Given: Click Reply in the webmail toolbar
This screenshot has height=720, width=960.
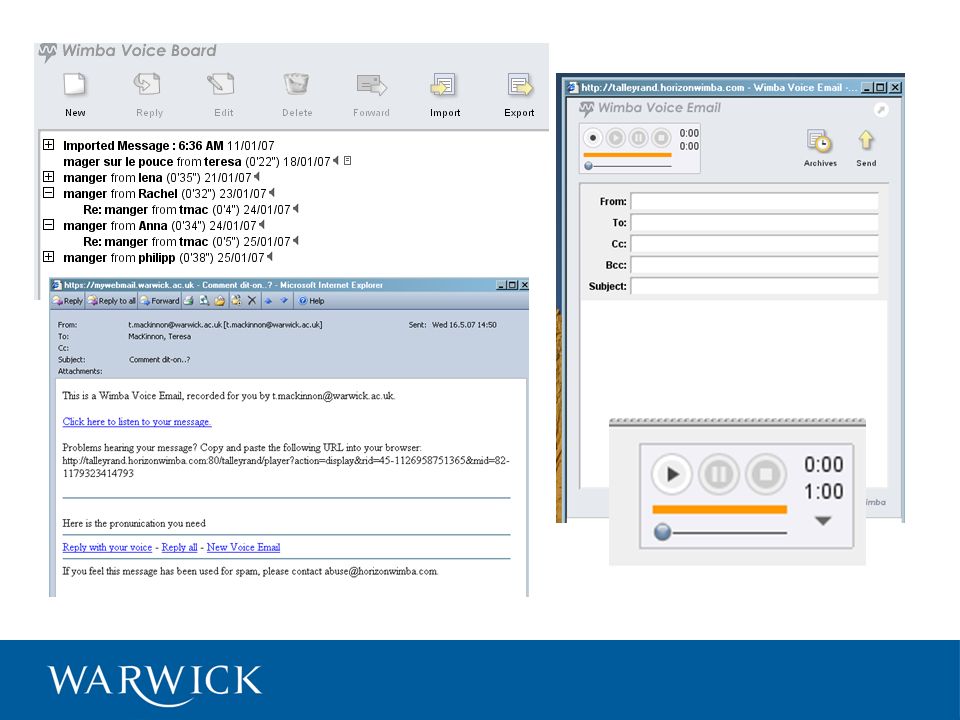Looking at the screenshot, I should tap(68, 301).
